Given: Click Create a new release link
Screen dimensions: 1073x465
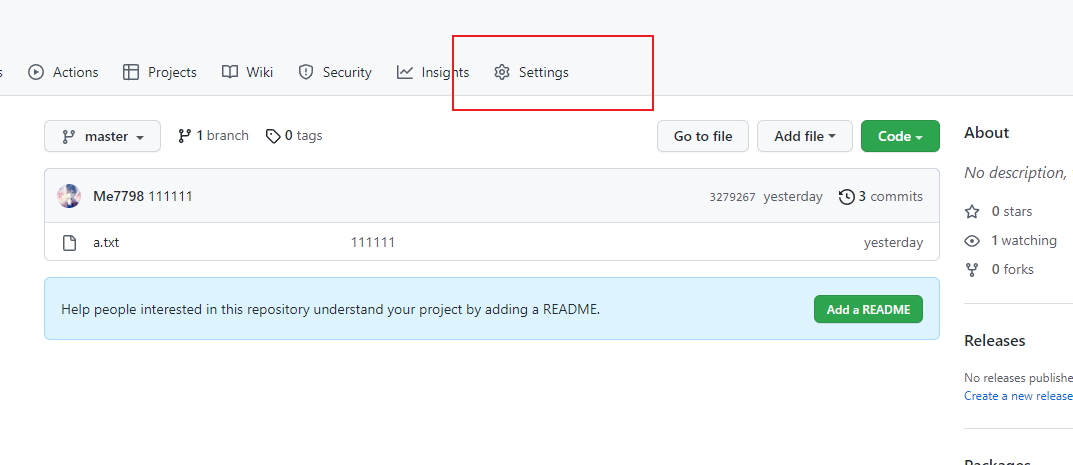Looking at the screenshot, I should point(1018,396).
